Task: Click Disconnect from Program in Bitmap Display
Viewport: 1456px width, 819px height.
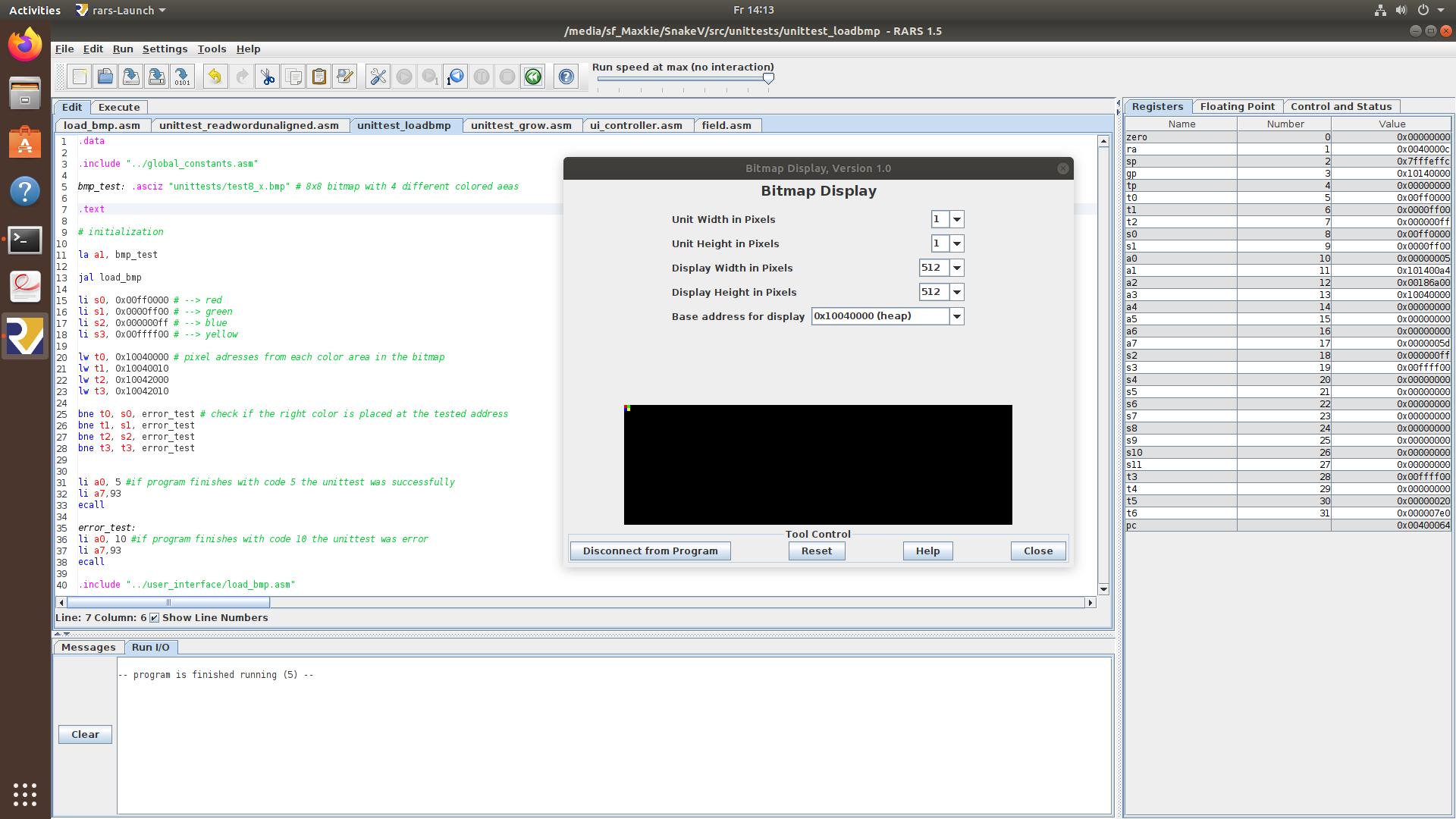Action: click(x=649, y=551)
